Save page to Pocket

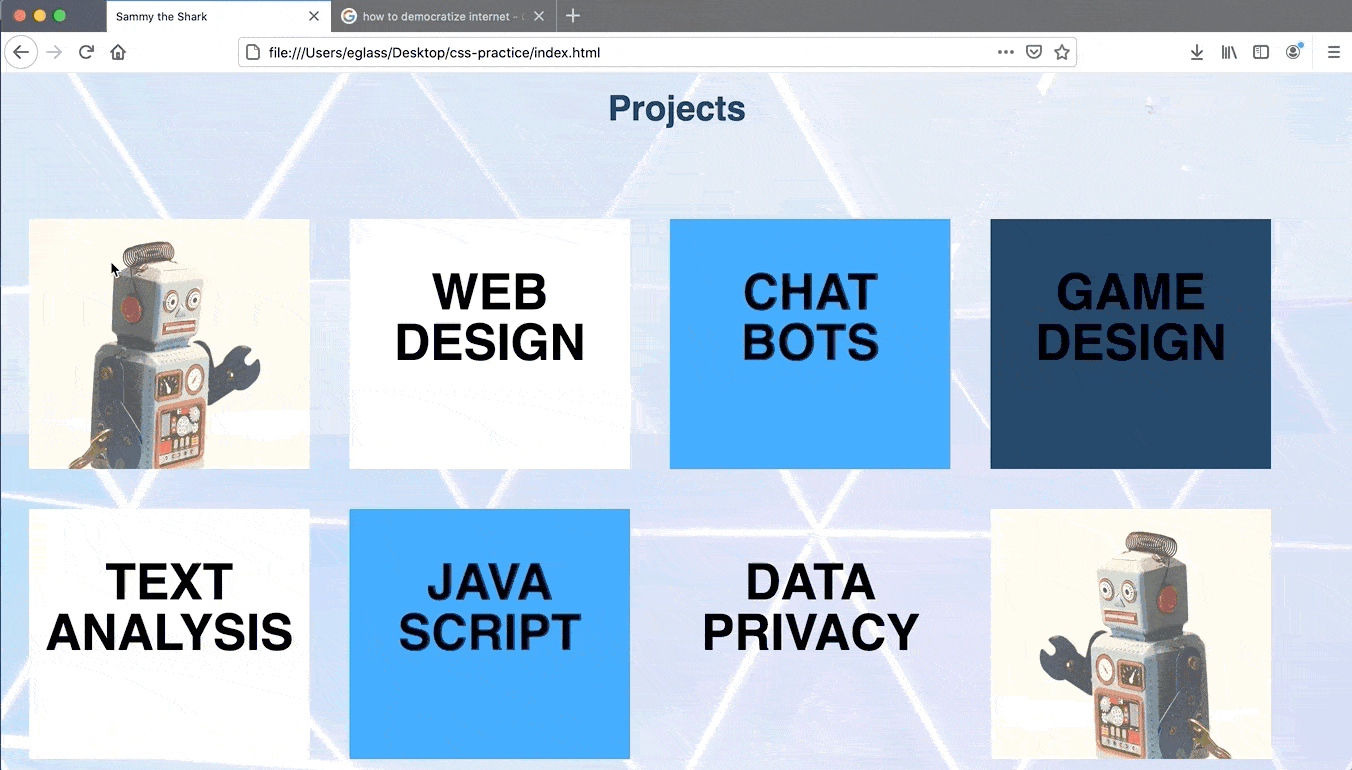tap(1034, 52)
